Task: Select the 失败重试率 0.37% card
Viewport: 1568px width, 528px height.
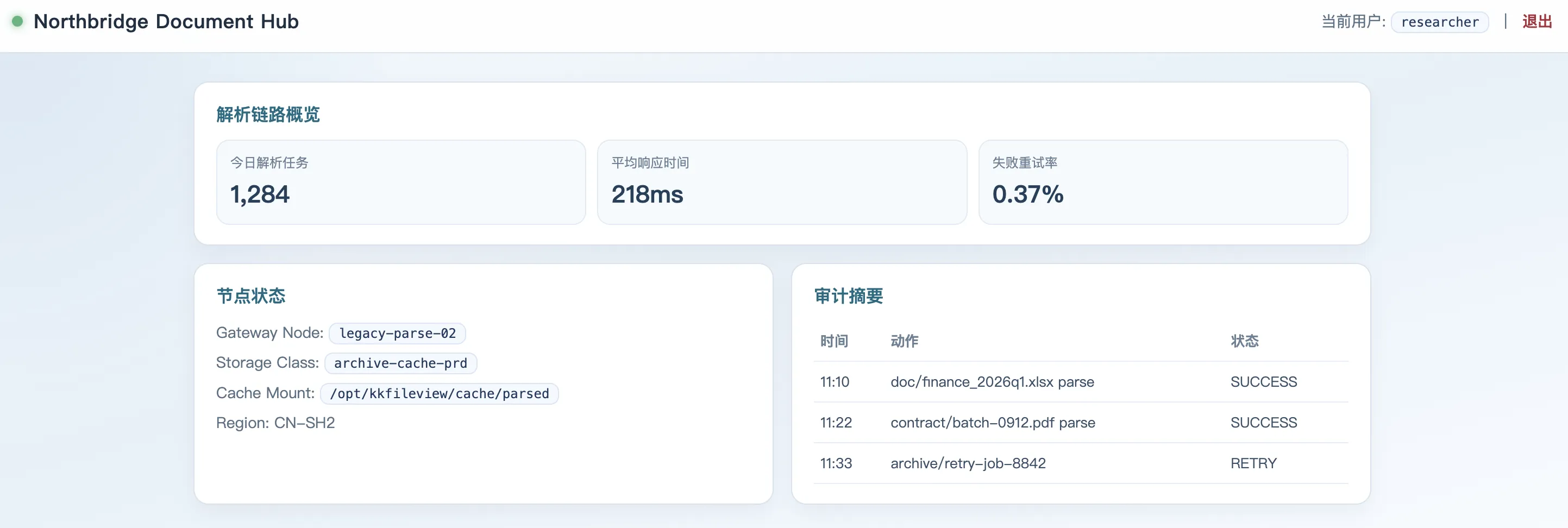Action: point(1163,182)
